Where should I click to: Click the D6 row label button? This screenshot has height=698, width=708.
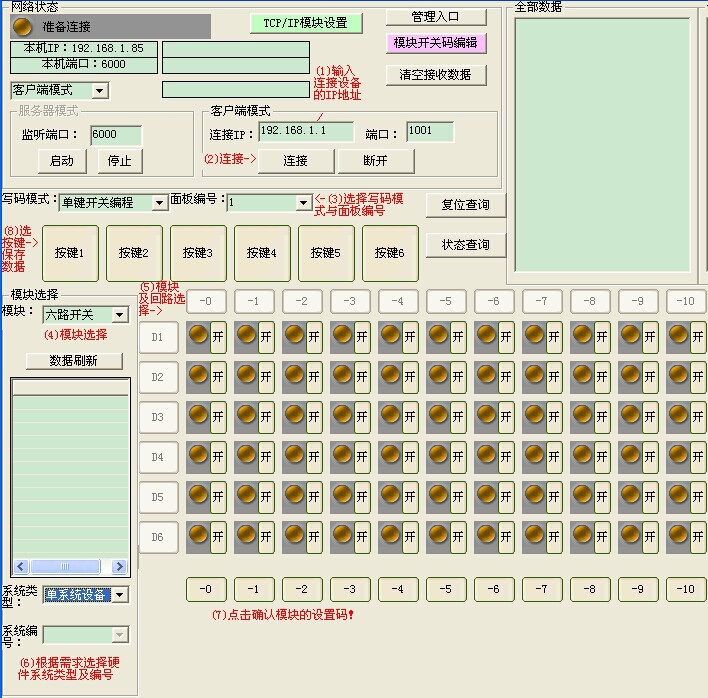pos(158,537)
